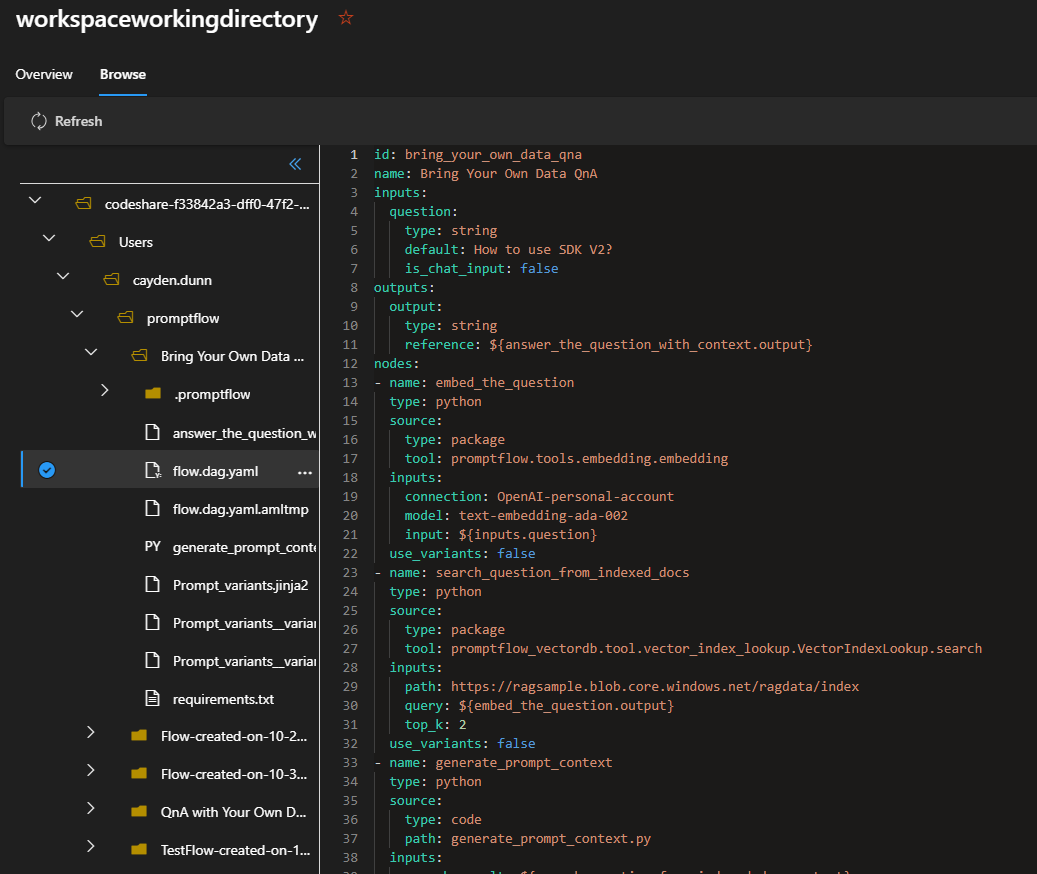Click the 'tool: promptflow.tools.embedding.embedding' line
The width and height of the screenshot is (1037, 874).
[x=566, y=458]
